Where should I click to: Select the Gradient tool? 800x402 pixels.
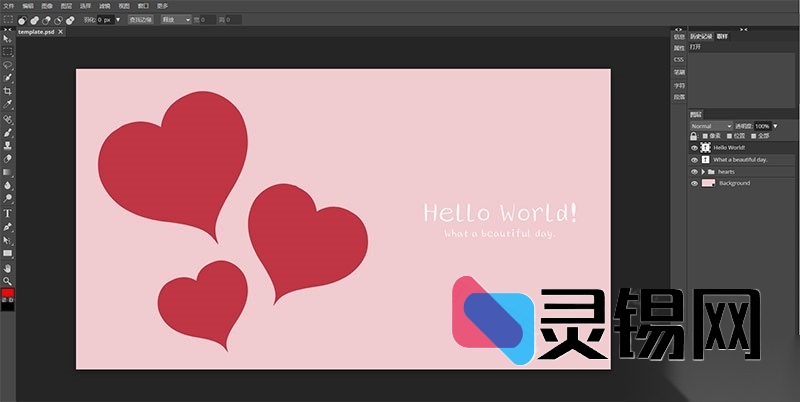coord(8,172)
